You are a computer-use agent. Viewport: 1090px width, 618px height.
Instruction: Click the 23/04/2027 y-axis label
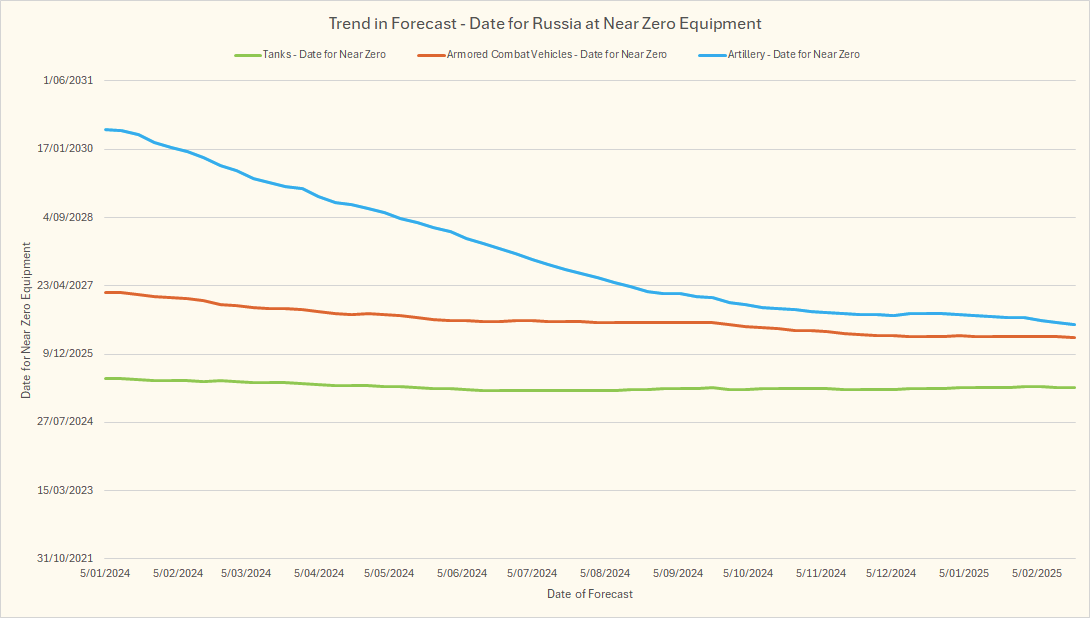[66, 285]
